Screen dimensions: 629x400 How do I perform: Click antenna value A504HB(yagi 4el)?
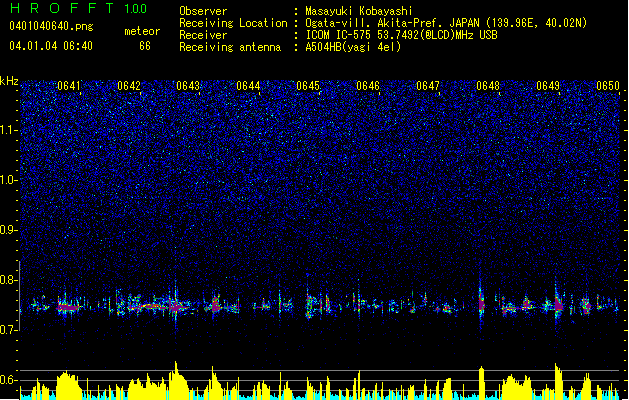point(353,47)
